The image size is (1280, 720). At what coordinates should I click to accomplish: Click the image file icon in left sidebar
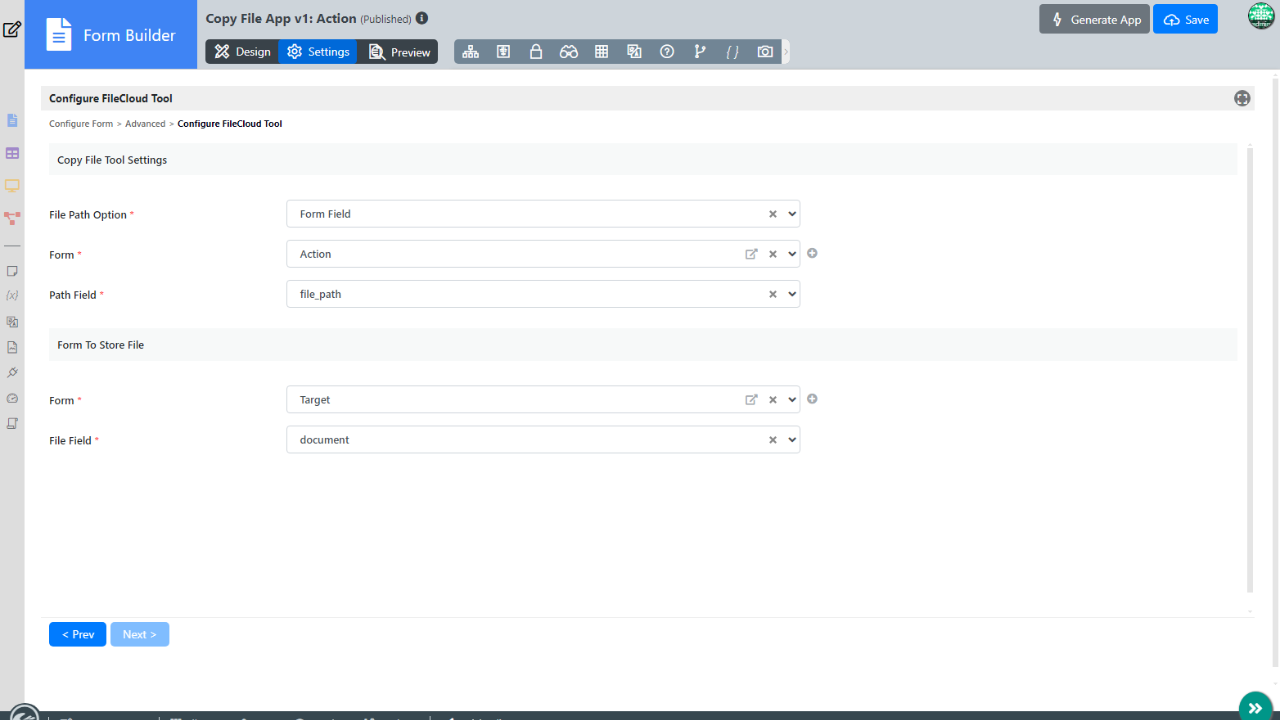click(x=12, y=347)
